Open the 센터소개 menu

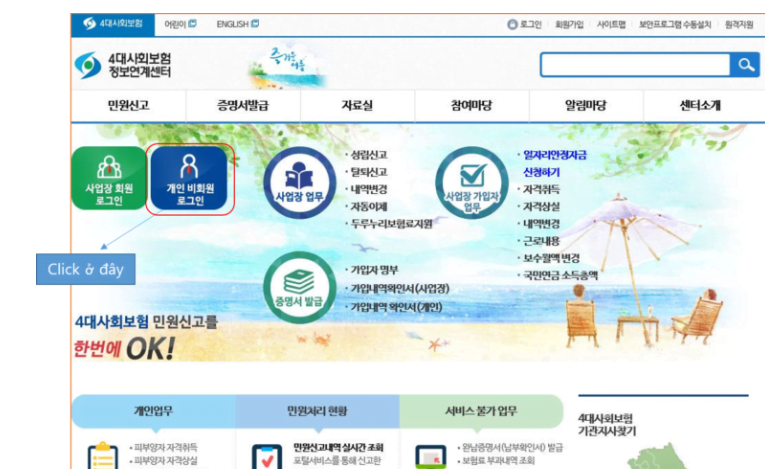pos(701,105)
